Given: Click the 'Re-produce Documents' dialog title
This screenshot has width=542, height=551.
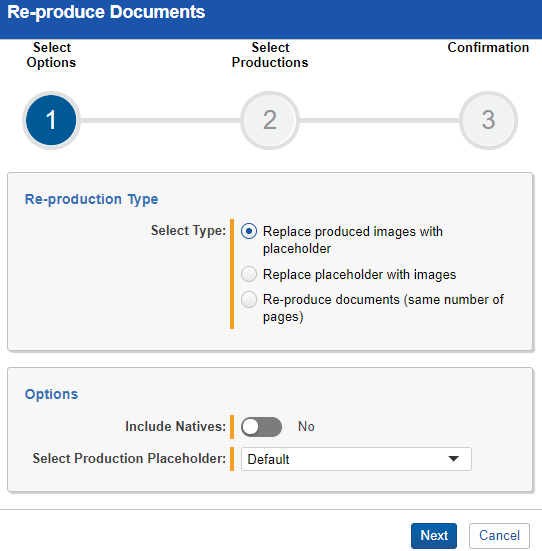Looking at the screenshot, I should tap(106, 12).
